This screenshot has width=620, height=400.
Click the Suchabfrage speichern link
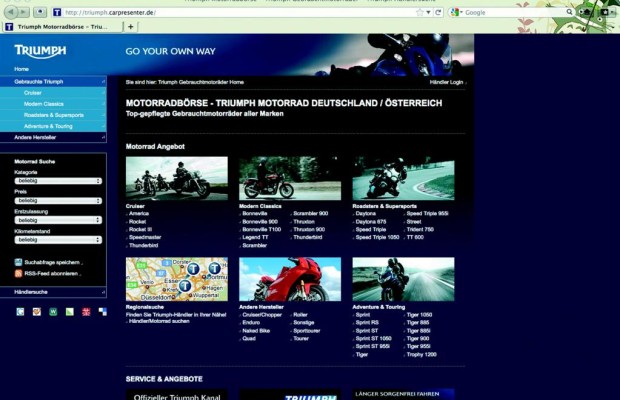[x=52, y=262]
